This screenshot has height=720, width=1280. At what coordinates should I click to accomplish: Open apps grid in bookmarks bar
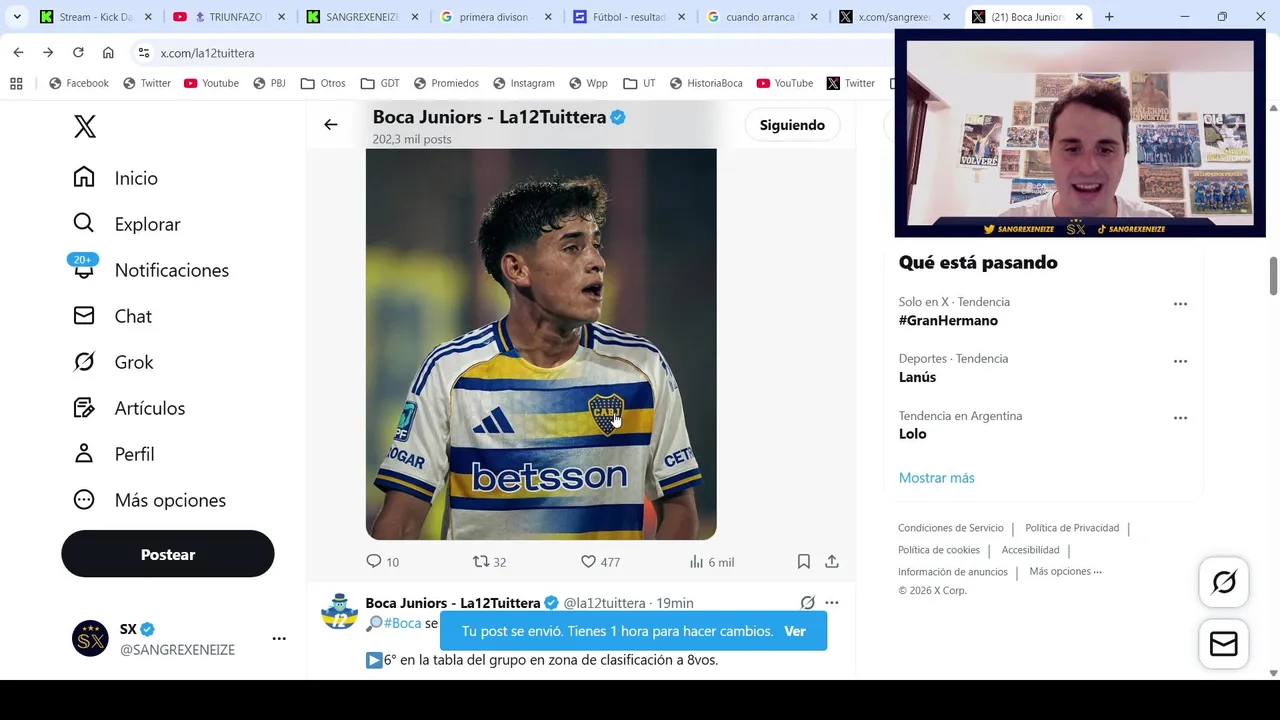click(16, 83)
